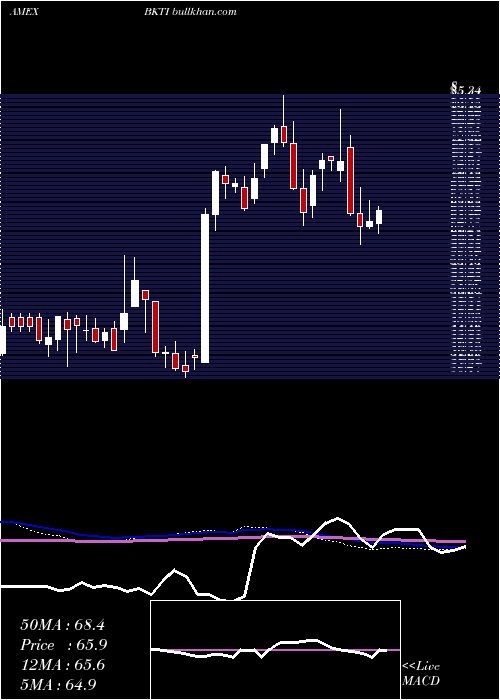Image resolution: width=500 pixels, height=700 pixels.
Task: Click the BKTI bullkhan.com title text
Action: click(x=190, y=12)
